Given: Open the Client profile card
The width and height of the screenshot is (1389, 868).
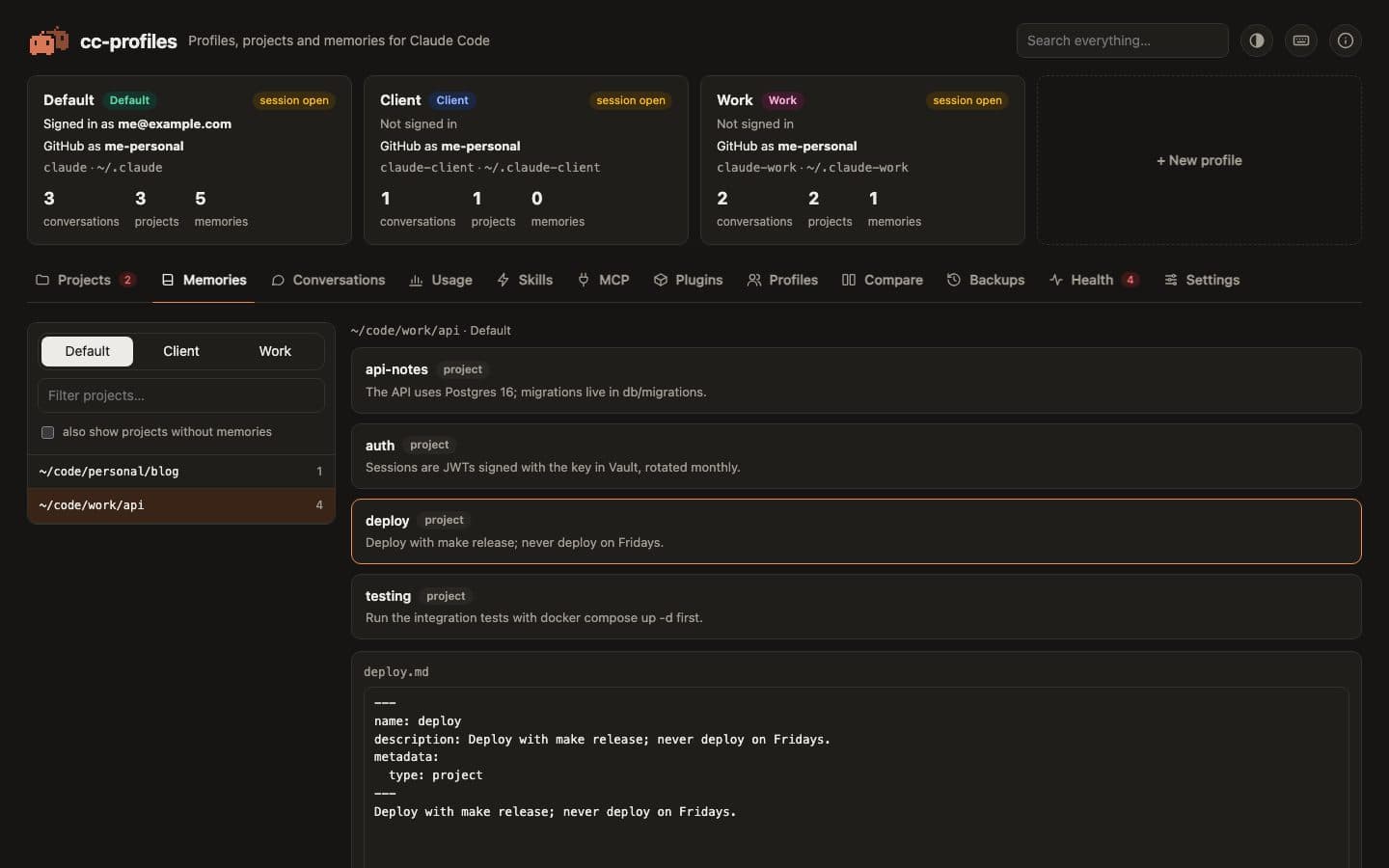Looking at the screenshot, I should click(x=526, y=160).
